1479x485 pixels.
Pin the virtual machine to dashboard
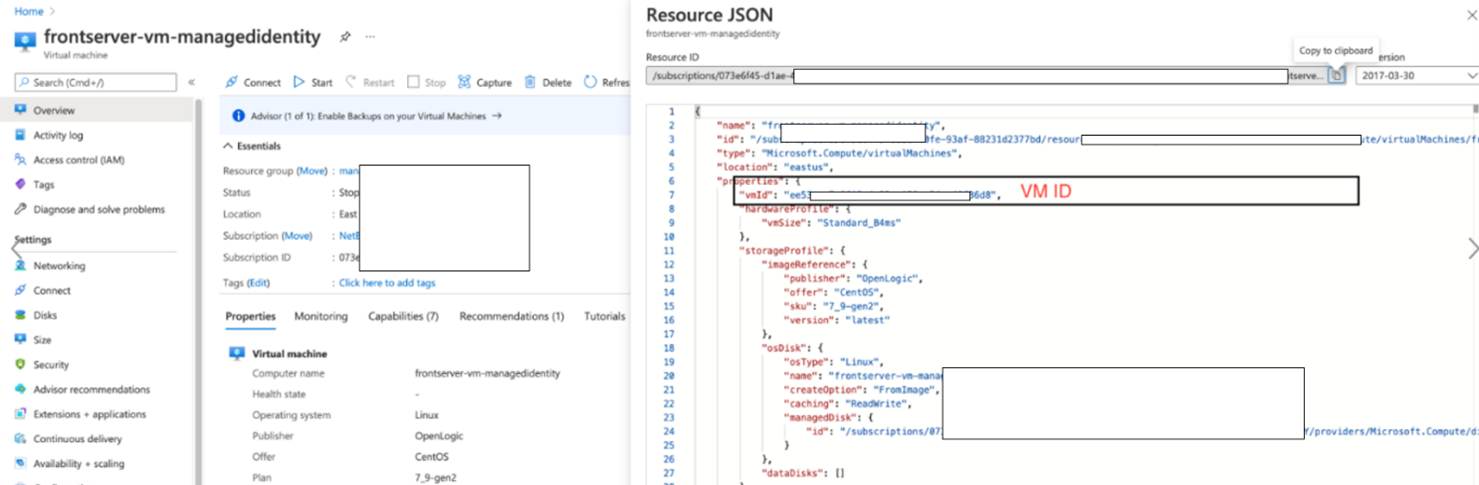coord(345,37)
